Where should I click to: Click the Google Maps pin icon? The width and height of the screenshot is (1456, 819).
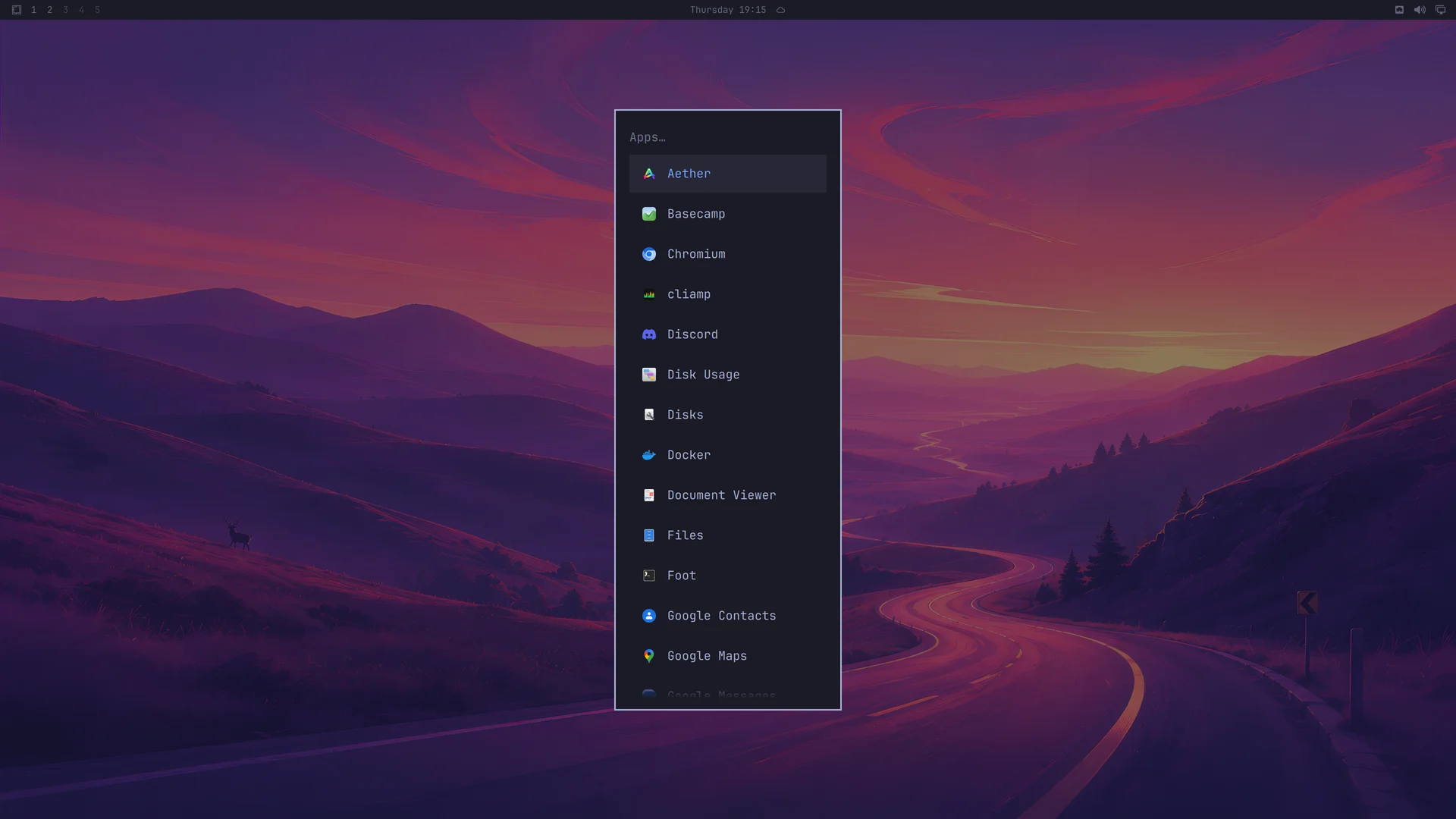(649, 656)
